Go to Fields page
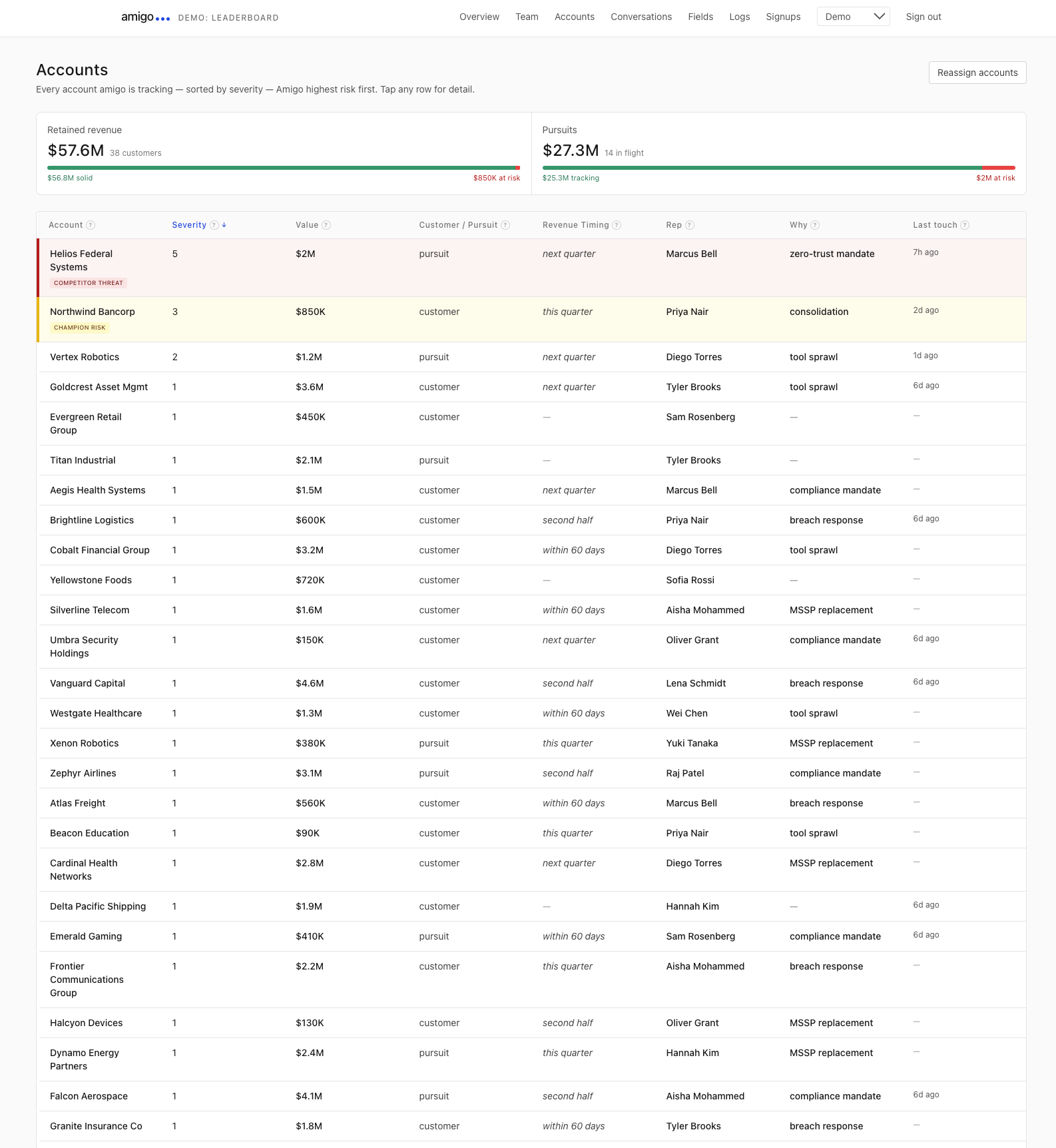The height and width of the screenshot is (1148, 1056). point(700,17)
